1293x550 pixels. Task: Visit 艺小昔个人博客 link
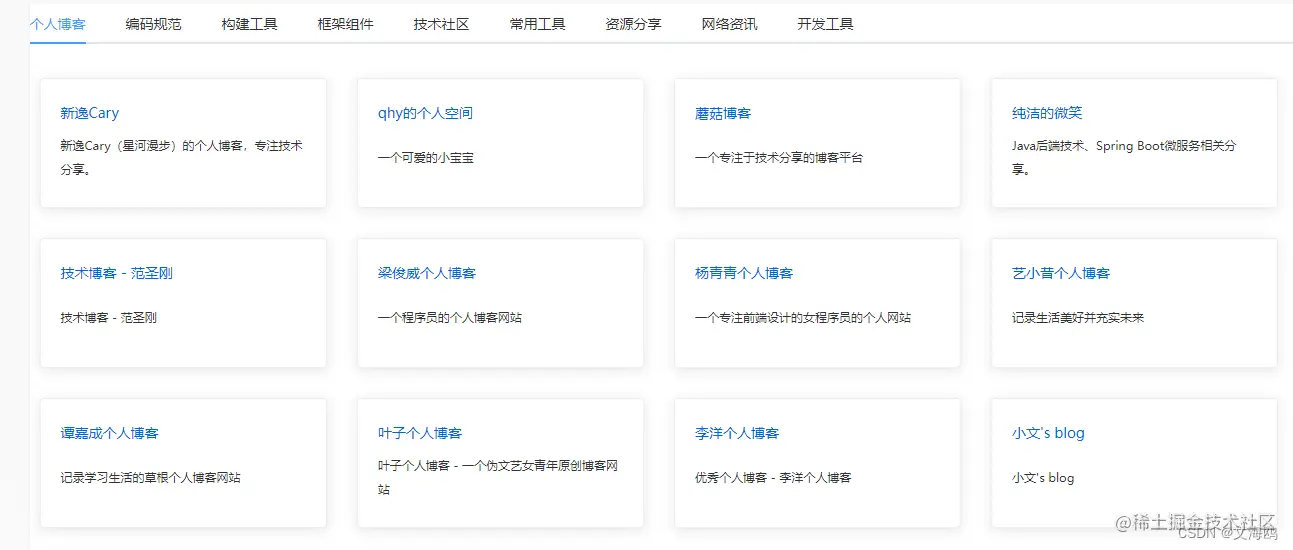click(1061, 273)
